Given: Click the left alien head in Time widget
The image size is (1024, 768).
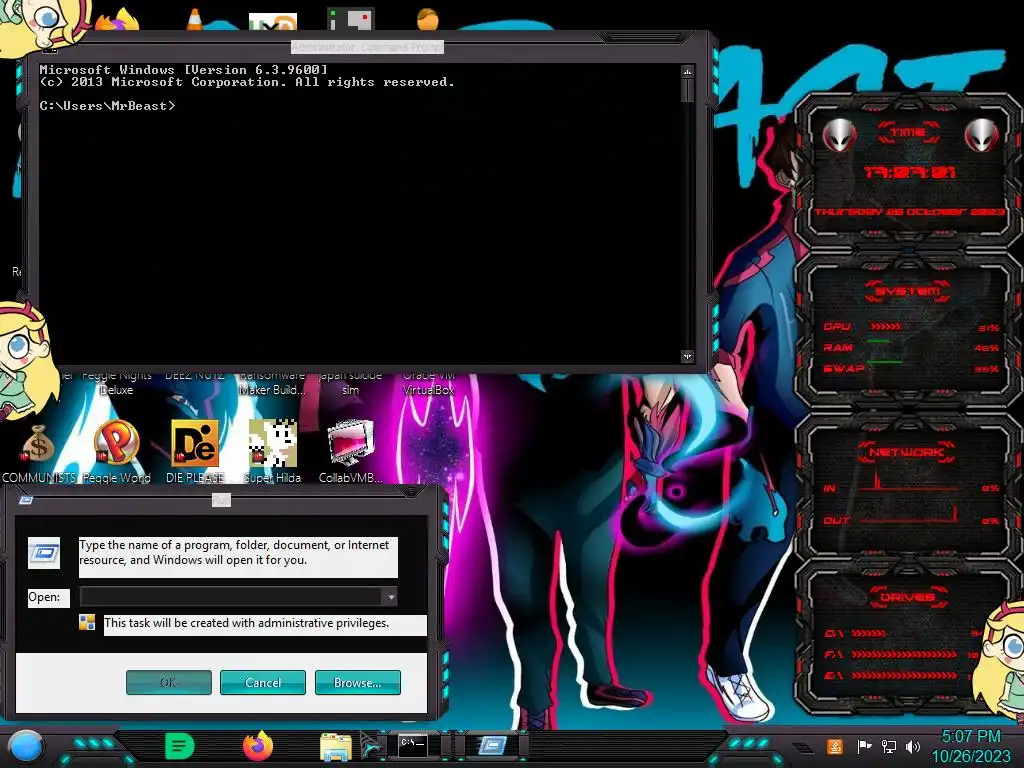Looking at the screenshot, I should 839,135.
